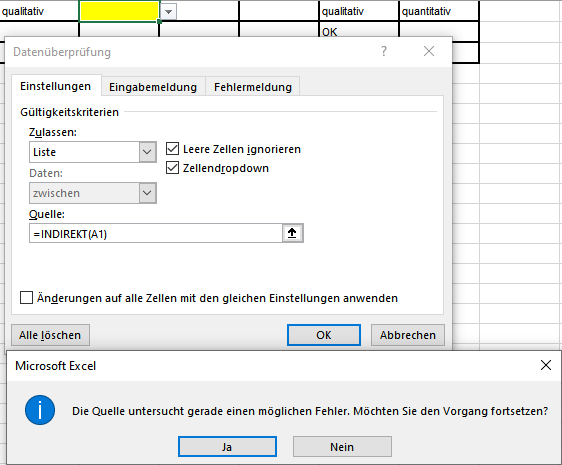562x465 pixels.
Task: Select the yellow highlighted cell
Action: coord(119,11)
